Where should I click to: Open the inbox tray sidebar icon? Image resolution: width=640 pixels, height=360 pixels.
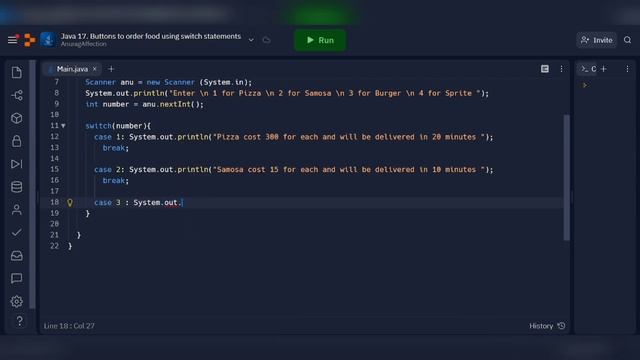coord(17,256)
